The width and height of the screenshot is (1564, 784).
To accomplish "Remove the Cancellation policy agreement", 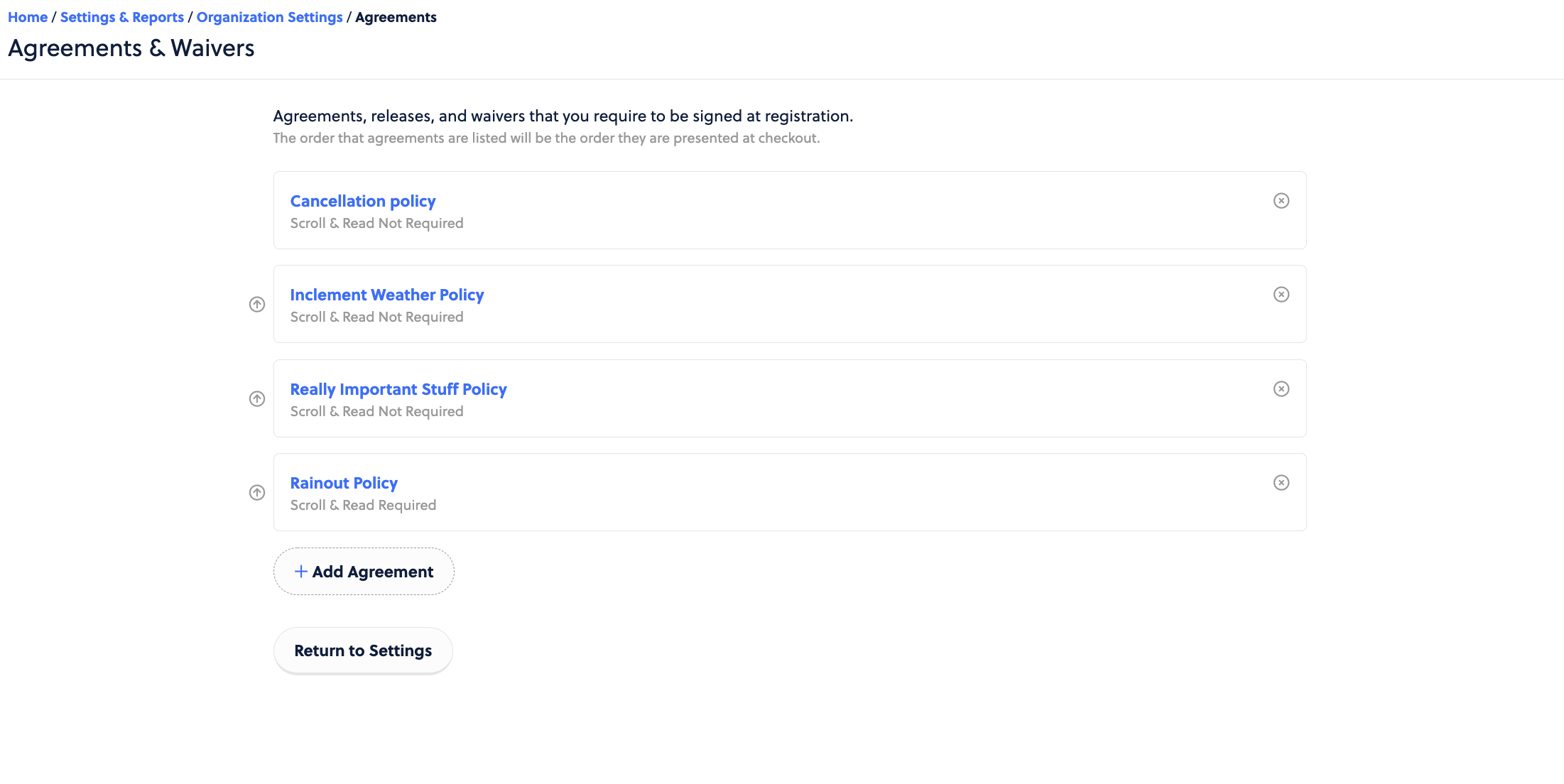I will click(x=1281, y=201).
